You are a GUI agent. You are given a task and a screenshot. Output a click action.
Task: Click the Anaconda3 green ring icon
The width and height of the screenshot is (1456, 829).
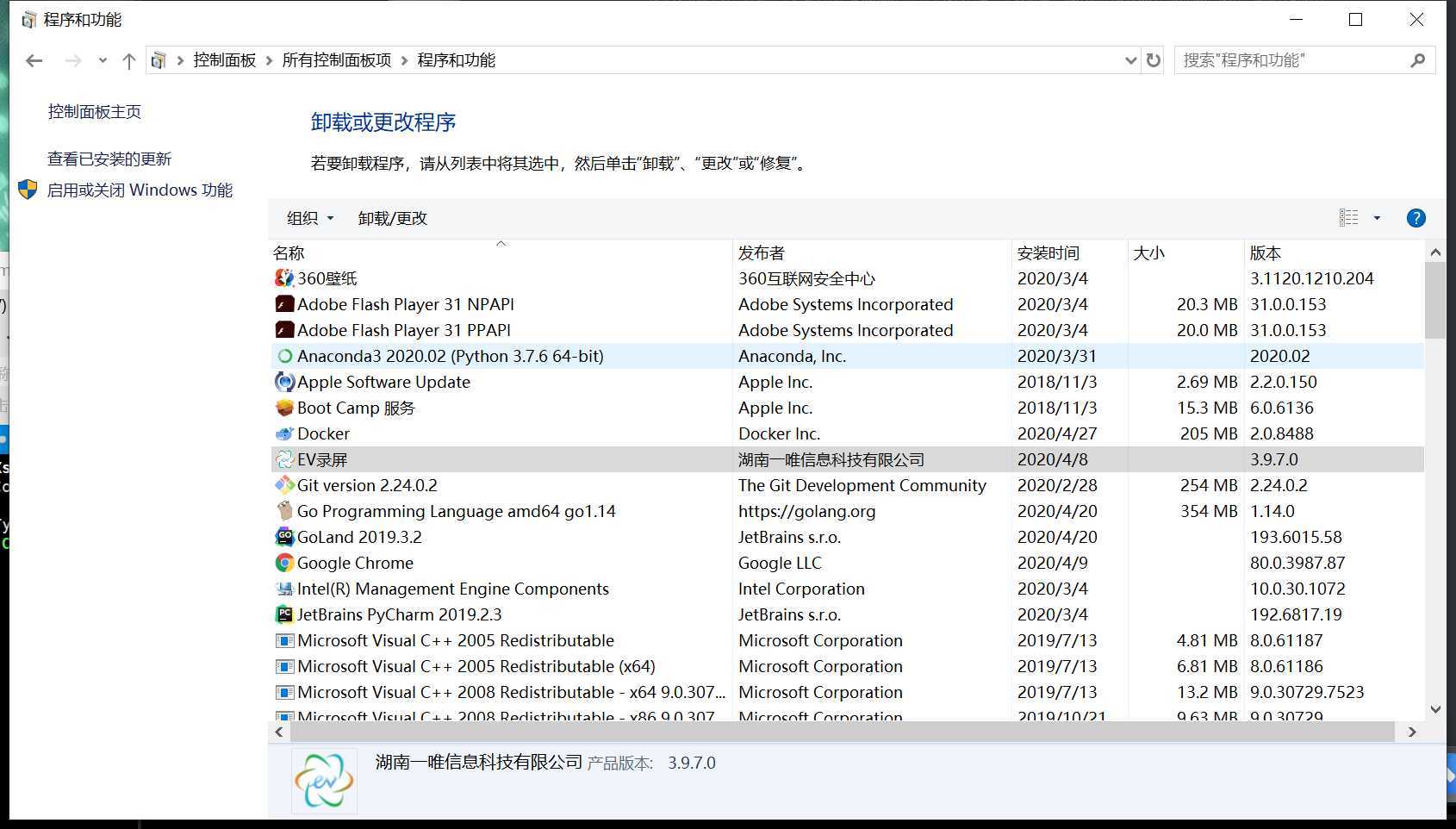click(284, 356)
